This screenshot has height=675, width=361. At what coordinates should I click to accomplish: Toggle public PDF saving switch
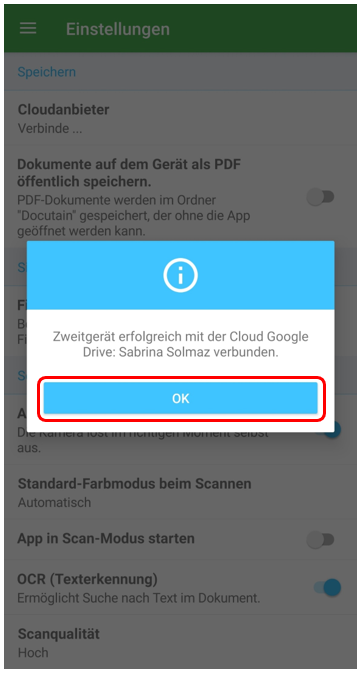point(321,197)
